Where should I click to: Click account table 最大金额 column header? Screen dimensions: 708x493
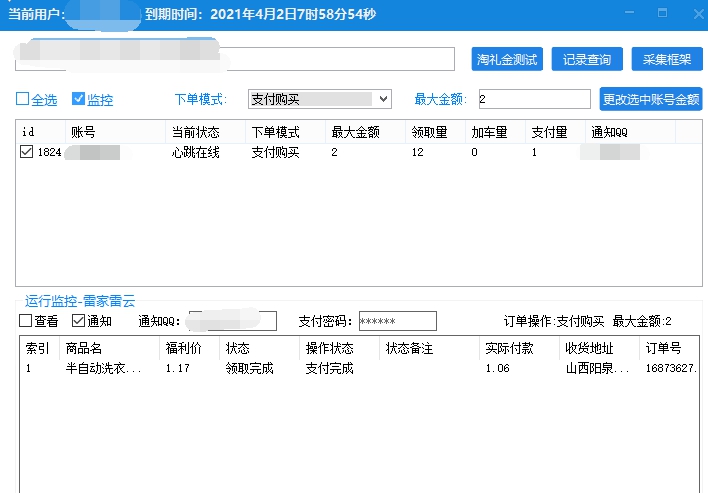[365, 132]
